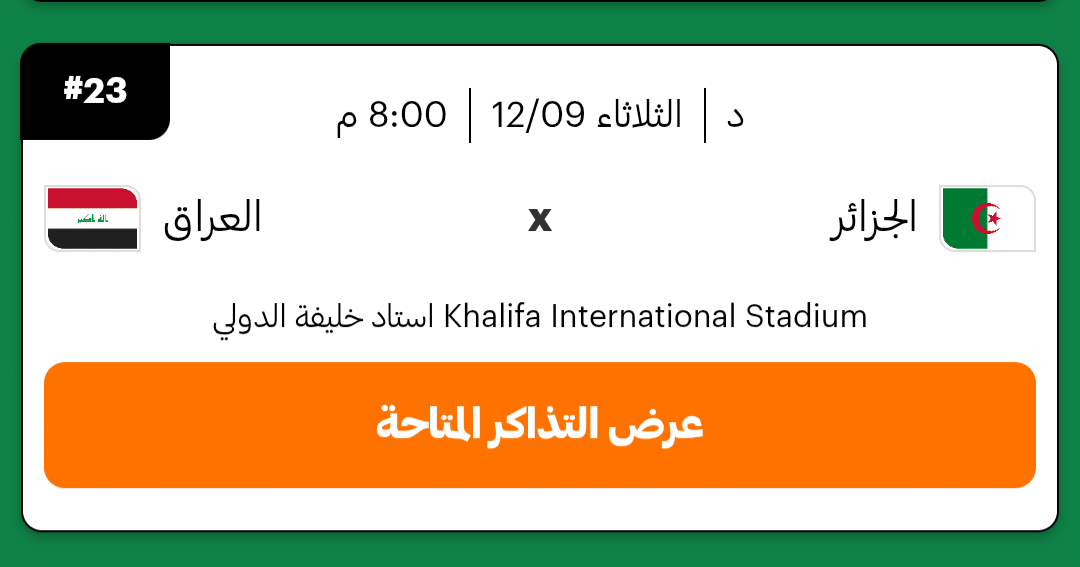Click the red crescent and star on Algeria's flag
This screenshot has height=567, width=1080.
[990, 217]
